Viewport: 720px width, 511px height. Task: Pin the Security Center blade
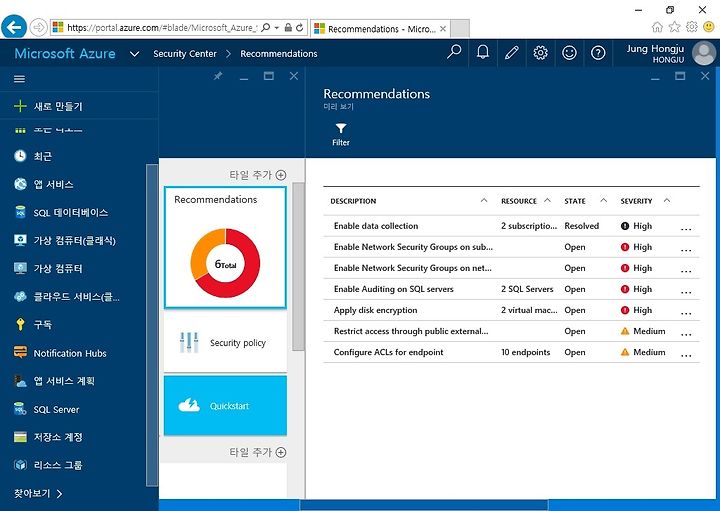coord(218,76)
